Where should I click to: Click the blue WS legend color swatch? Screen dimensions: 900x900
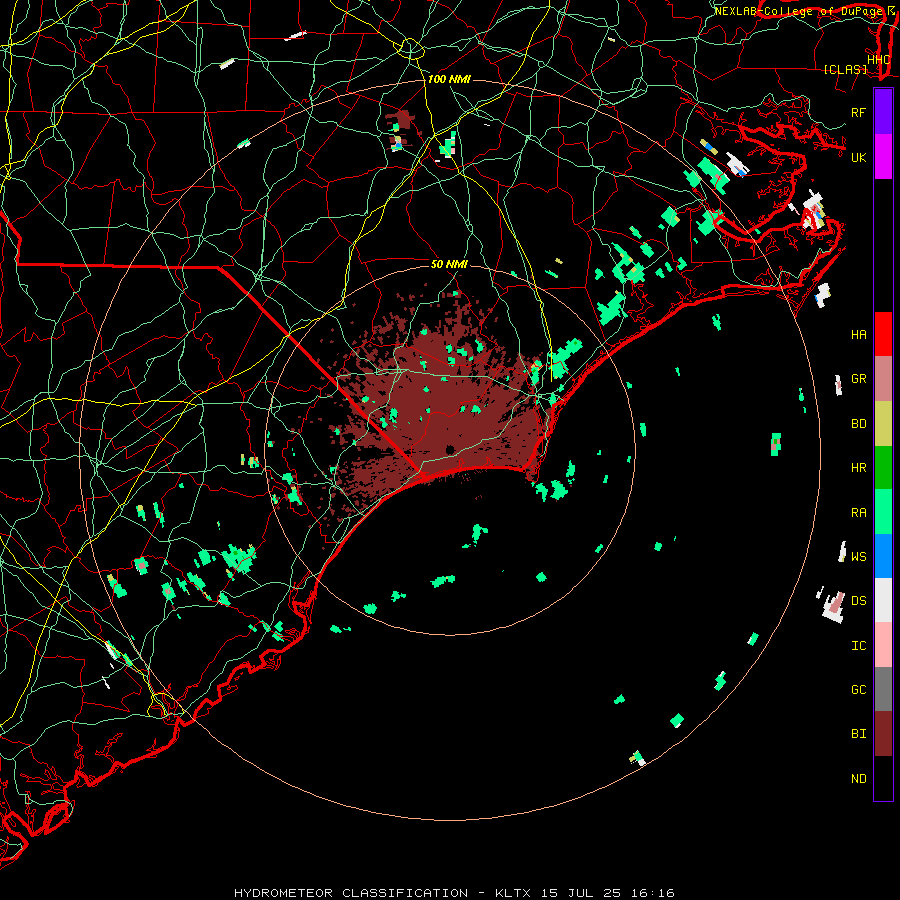[x=883, y=556]
